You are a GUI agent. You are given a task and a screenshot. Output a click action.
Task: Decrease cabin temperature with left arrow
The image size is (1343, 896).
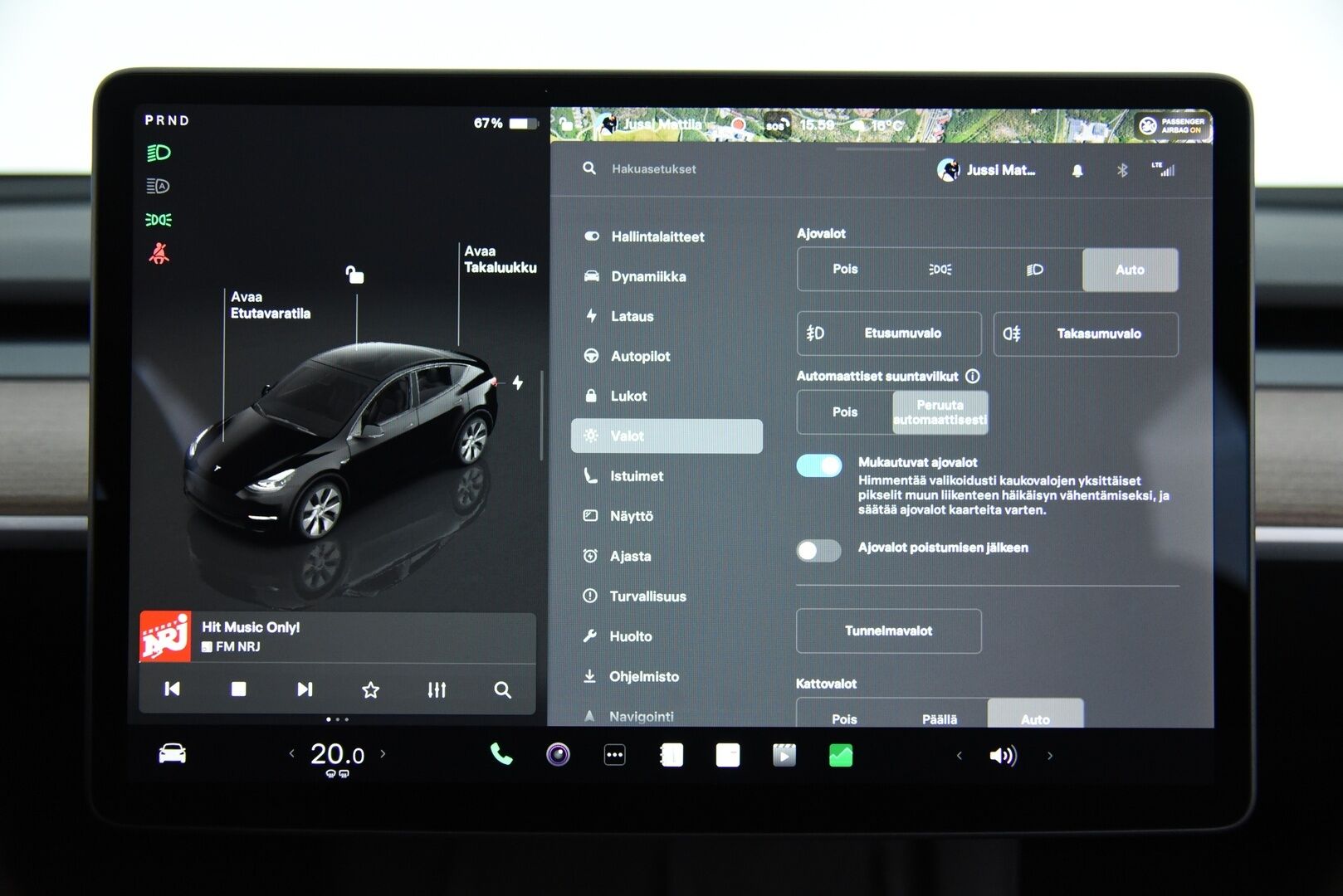tap(291, 753)
